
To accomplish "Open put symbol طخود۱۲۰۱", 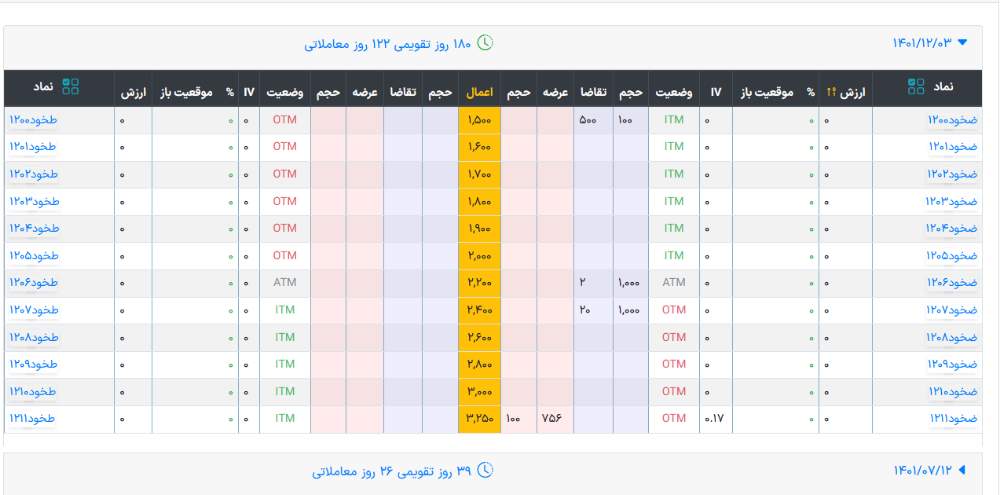I will click(x=33, y=147).
